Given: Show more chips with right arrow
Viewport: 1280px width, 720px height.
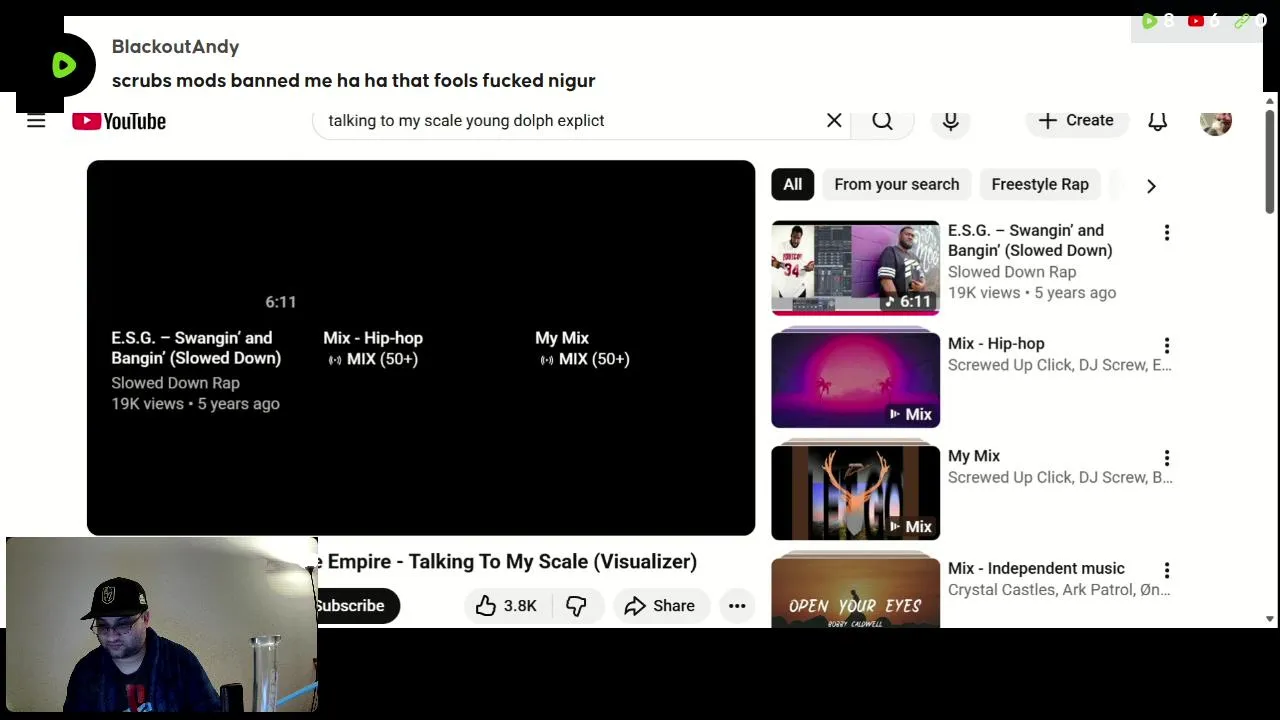Looking at the screenshot, I should tap(1151, 185).
